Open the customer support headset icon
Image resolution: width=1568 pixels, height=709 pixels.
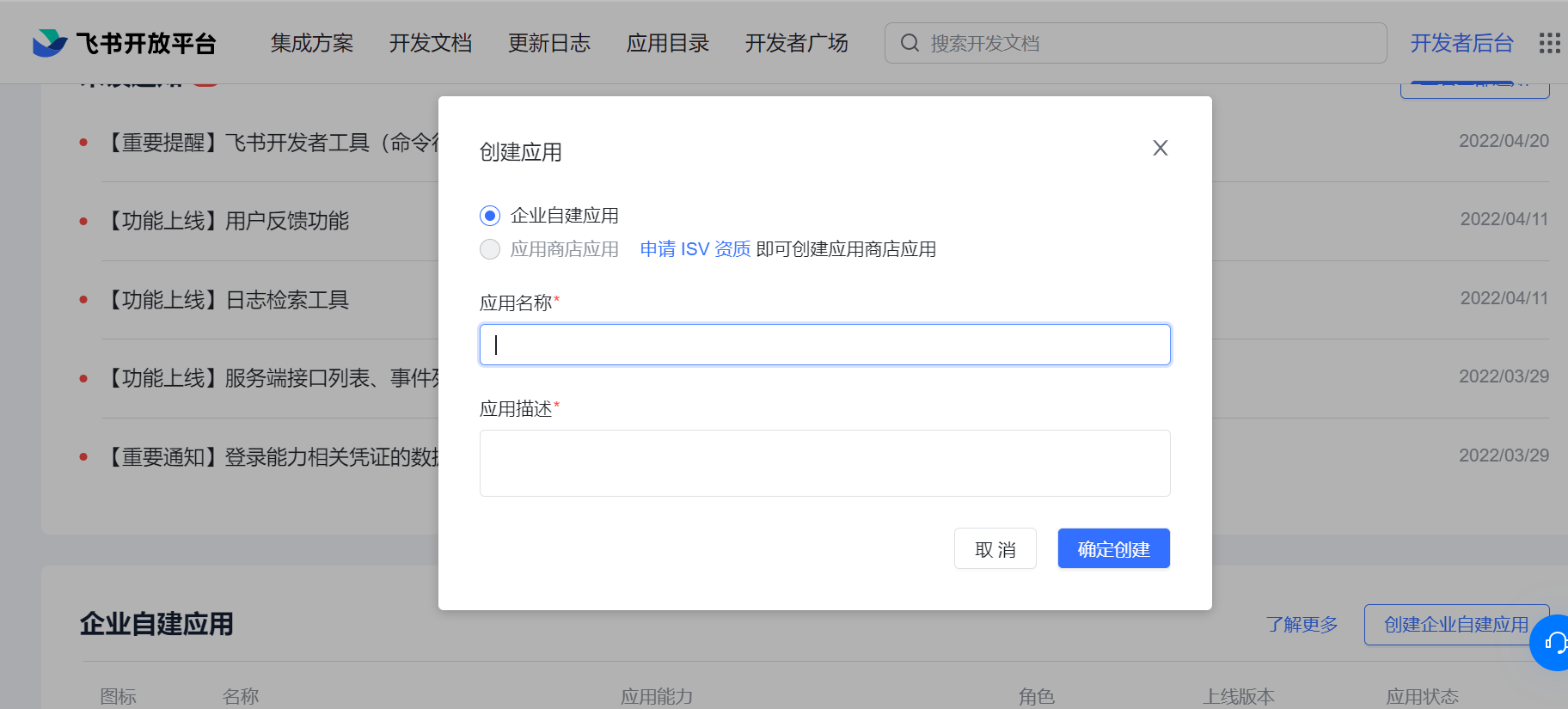tap(1554, 642)
